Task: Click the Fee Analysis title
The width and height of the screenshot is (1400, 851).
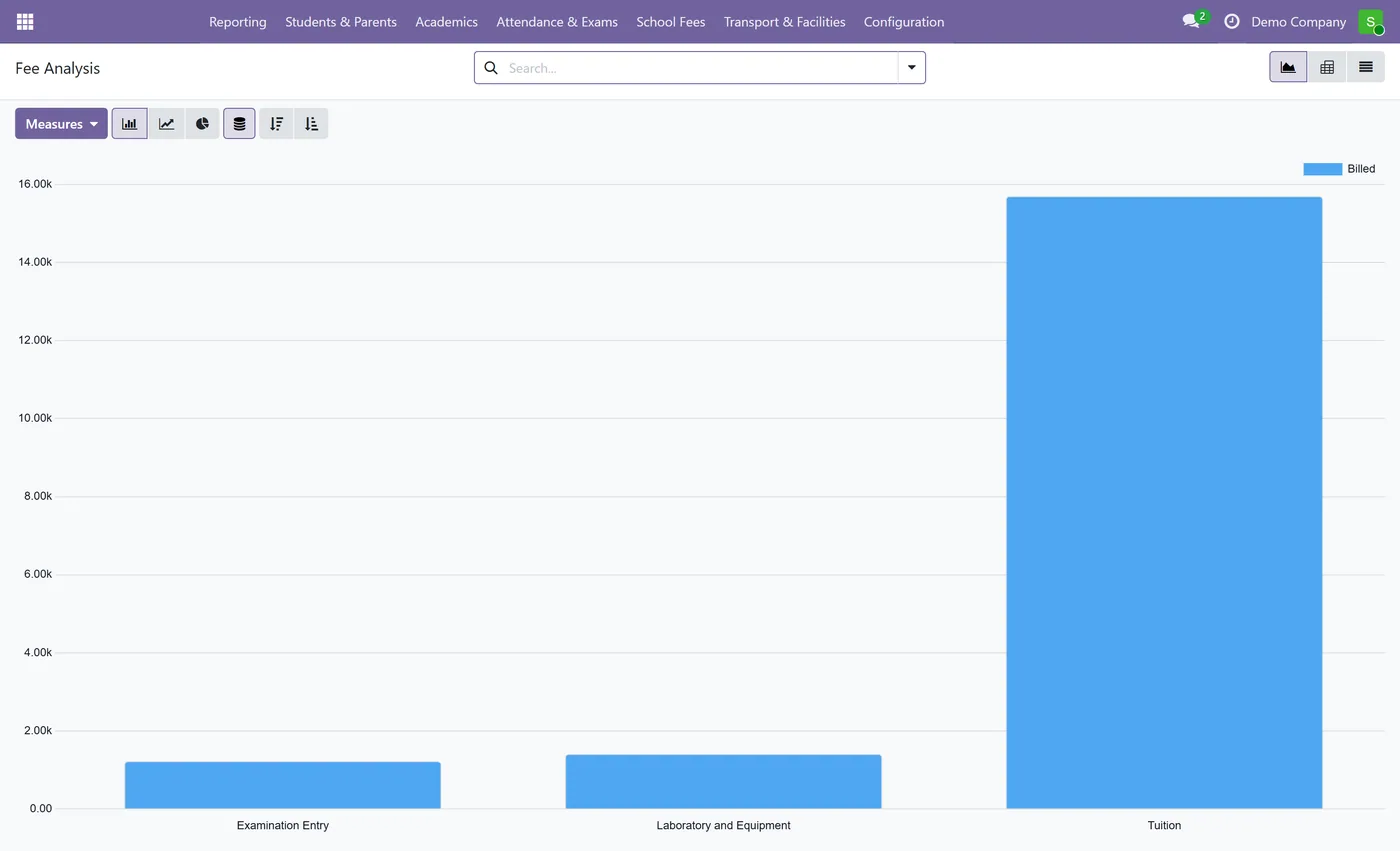Action: (x=57, y=68)
